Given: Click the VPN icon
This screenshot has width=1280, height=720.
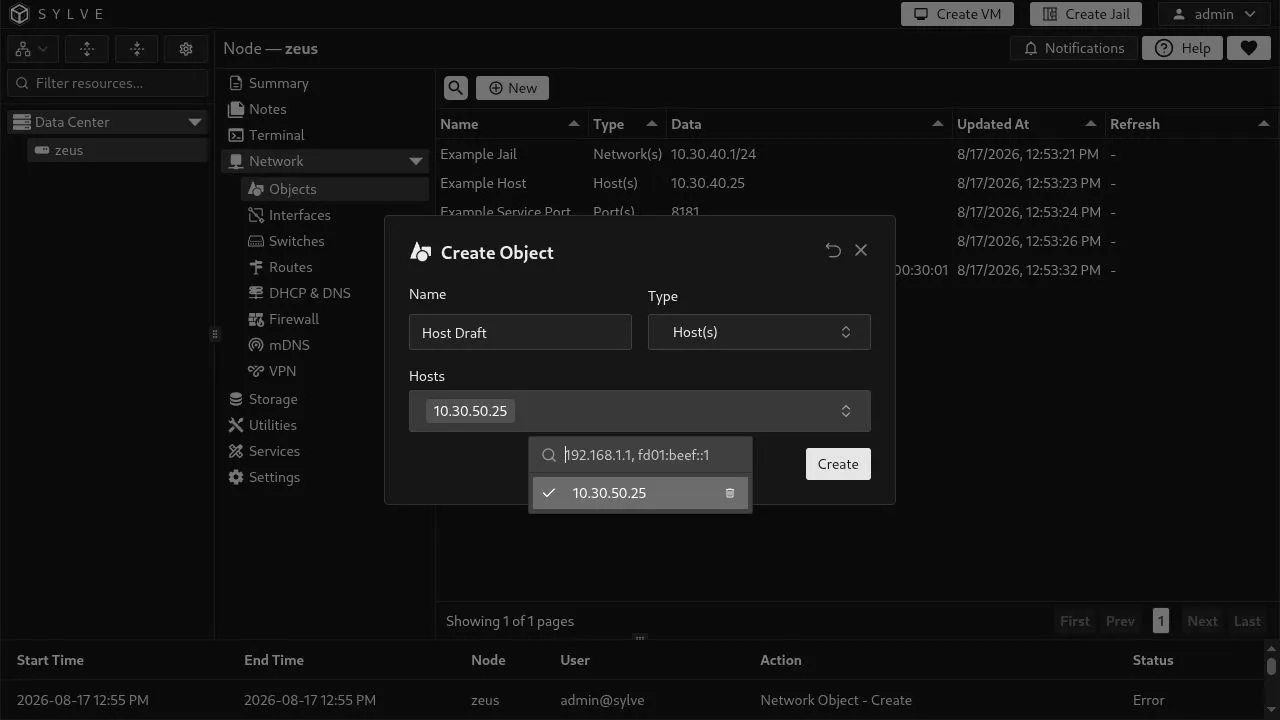Looking at the screenshot, I should point(256,371).
